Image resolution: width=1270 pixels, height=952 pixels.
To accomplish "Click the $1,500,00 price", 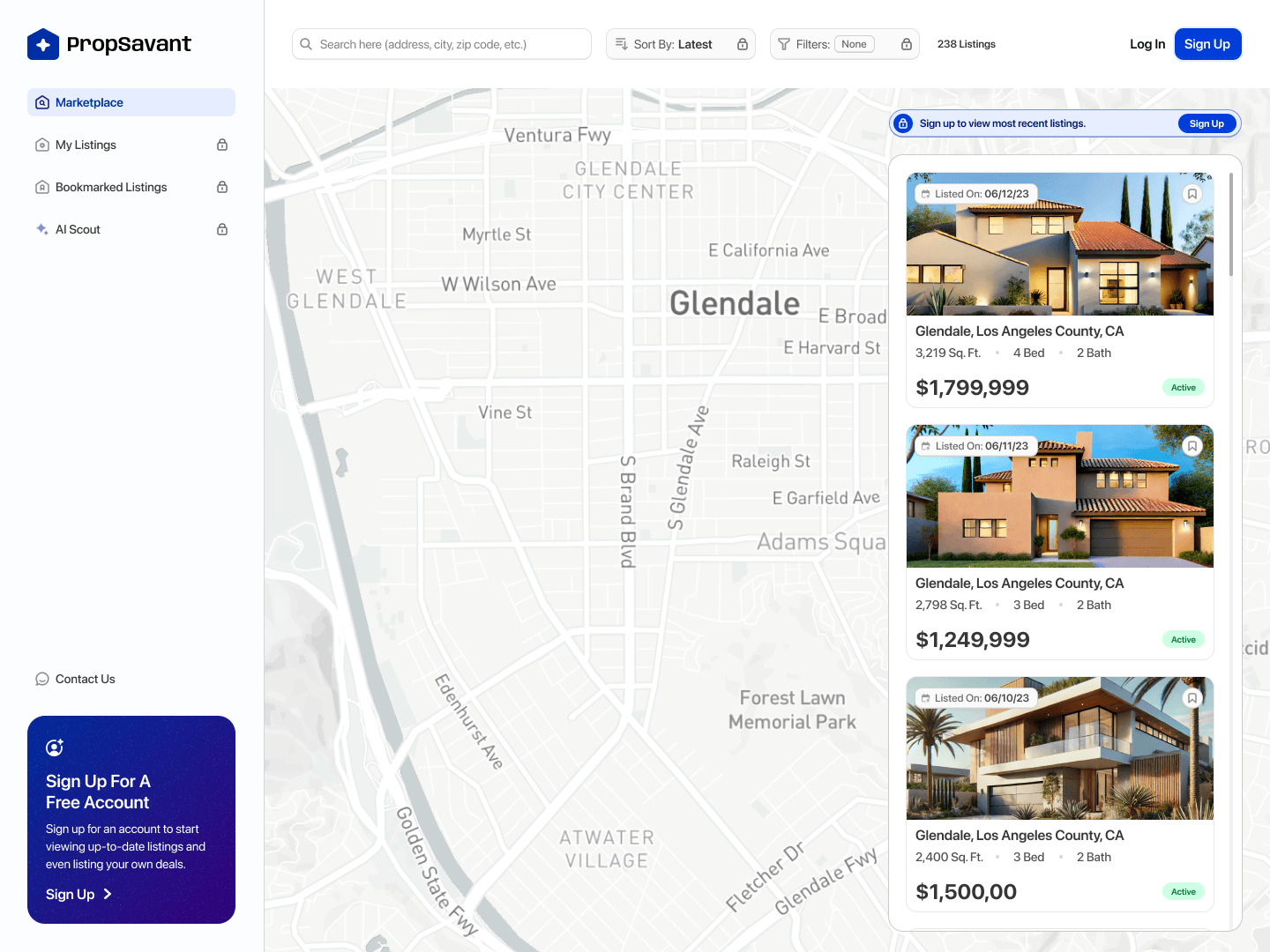I will tap(967, 892).
